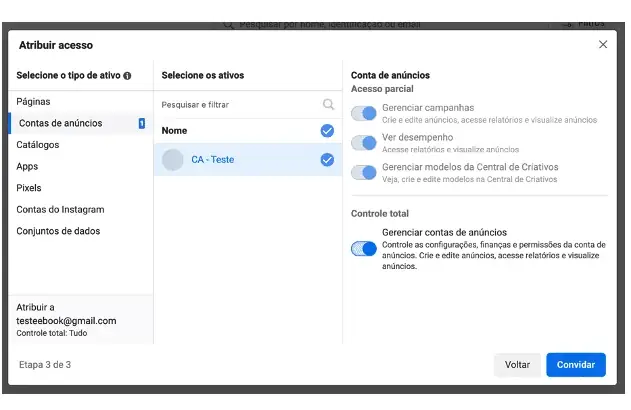Image resolution: width=631 pixels, height=410 pixels.
Task: Choose Apps in asset type list
Action: [x=27, y=167]
